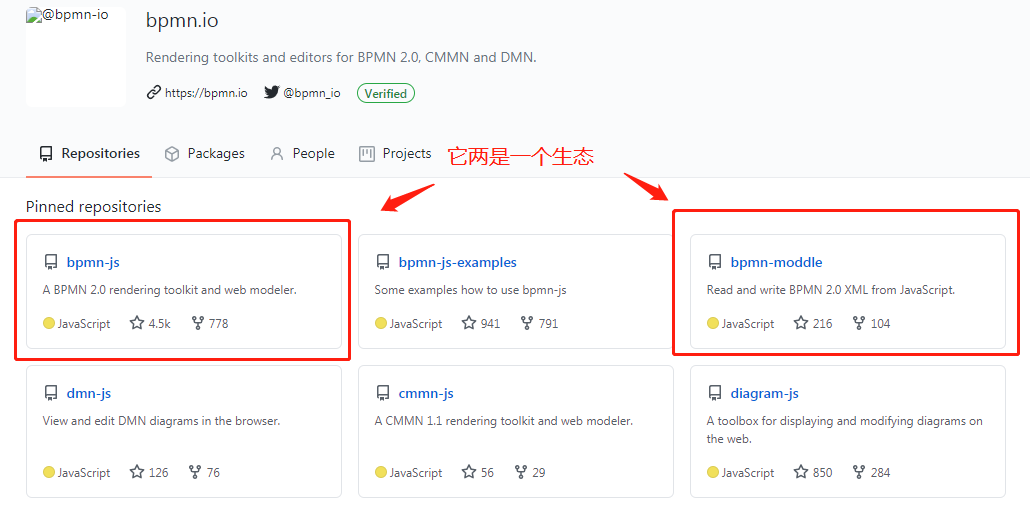The image size is (1030, 523).
Task: Switch to the Packages tab
Action: pyautogui.click(x=204, y=154)
